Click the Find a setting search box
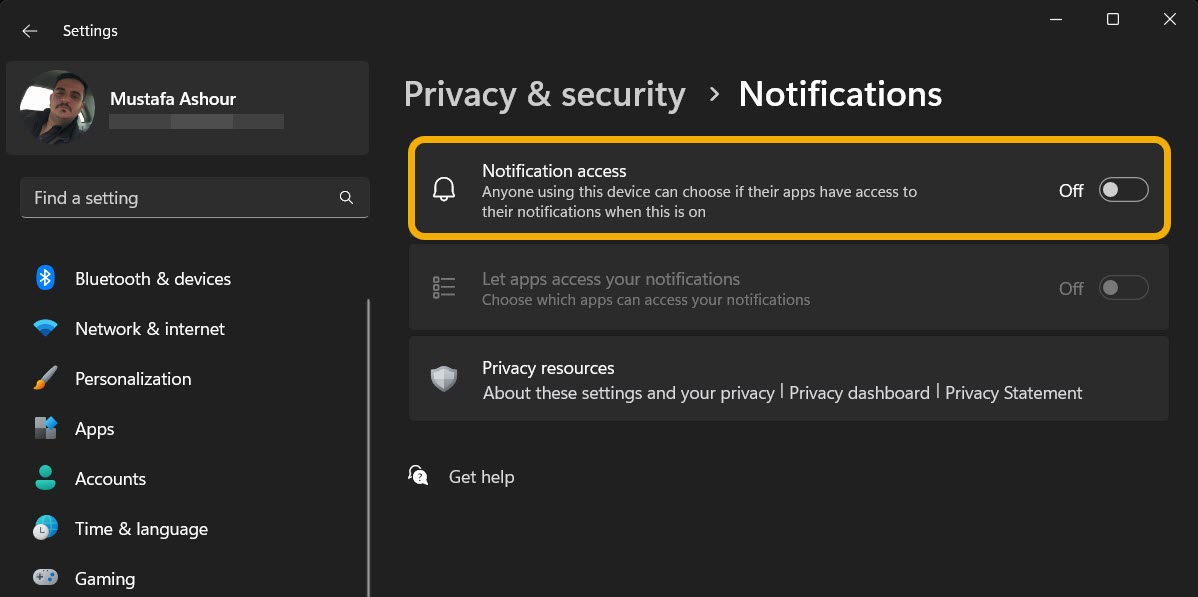 pos(180,197)
